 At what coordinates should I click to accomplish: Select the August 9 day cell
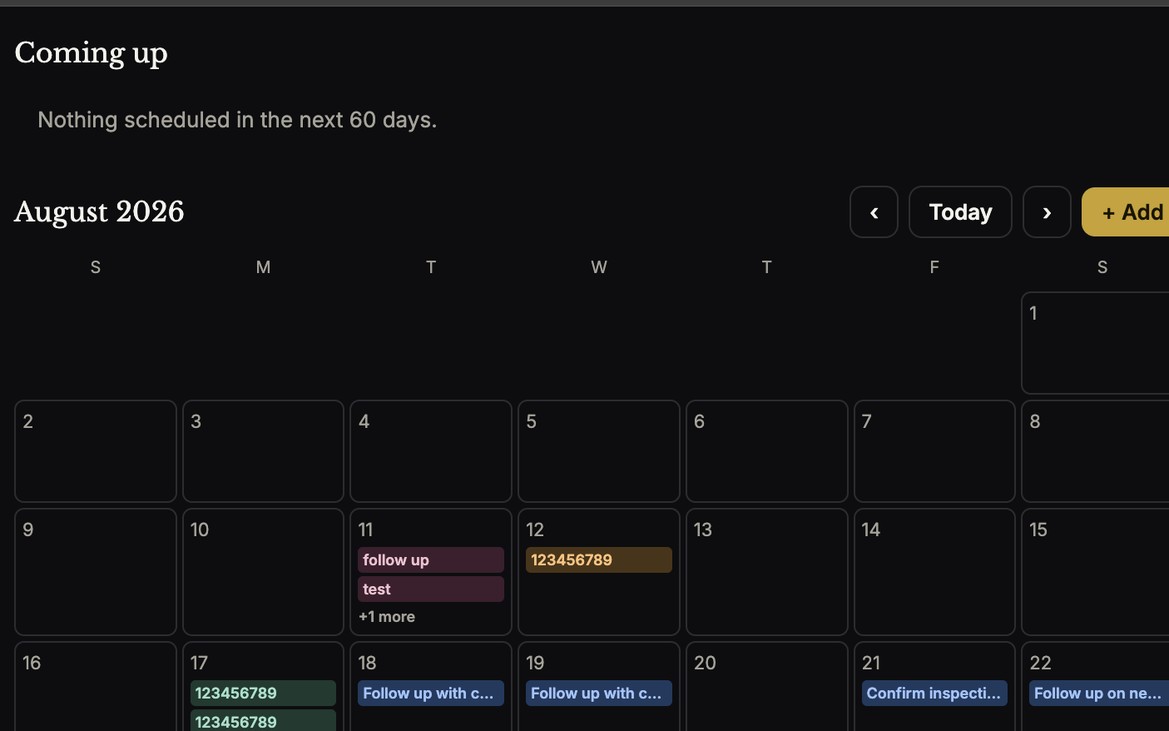click(95, 572)
